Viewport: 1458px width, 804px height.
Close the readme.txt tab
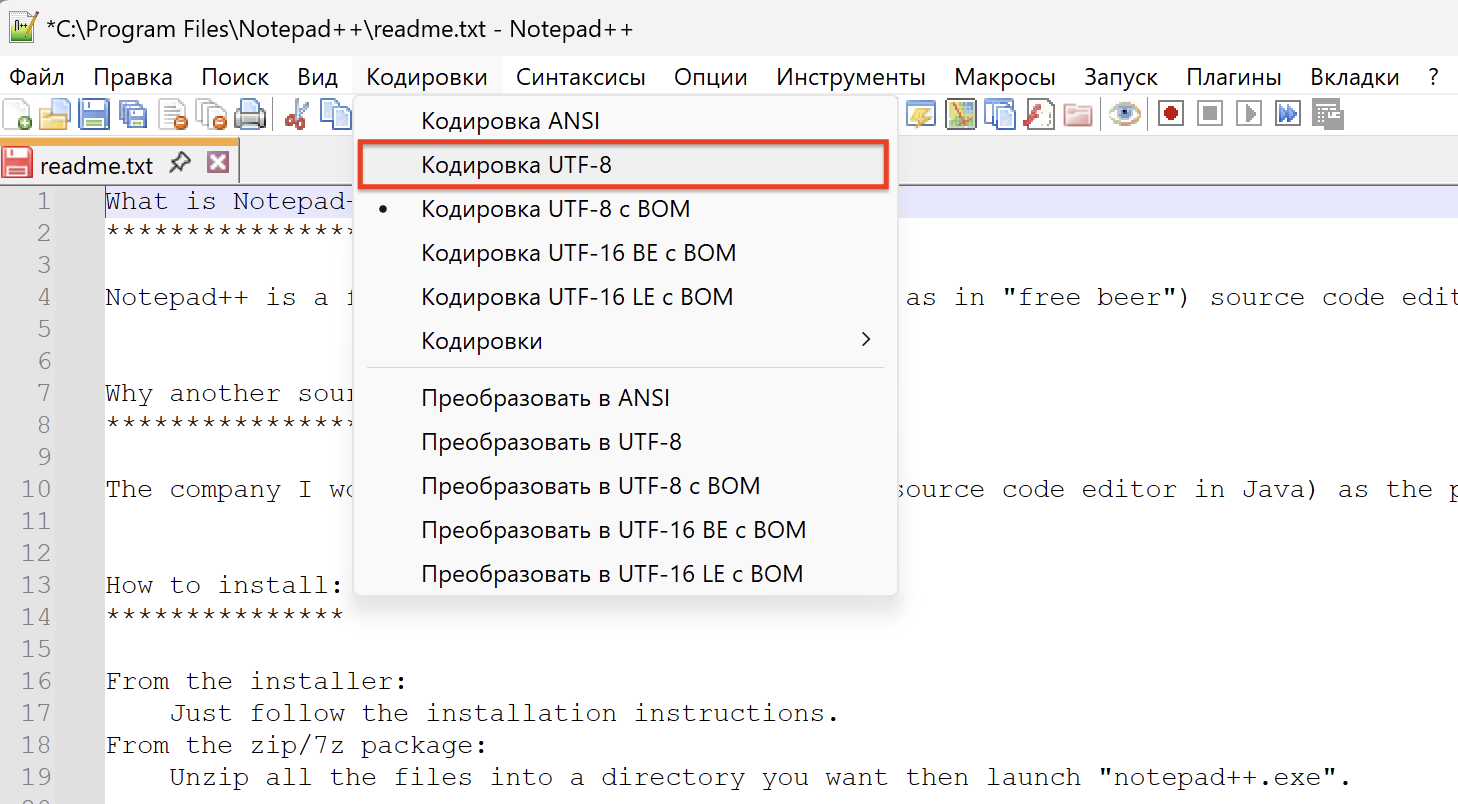[218, 162]
